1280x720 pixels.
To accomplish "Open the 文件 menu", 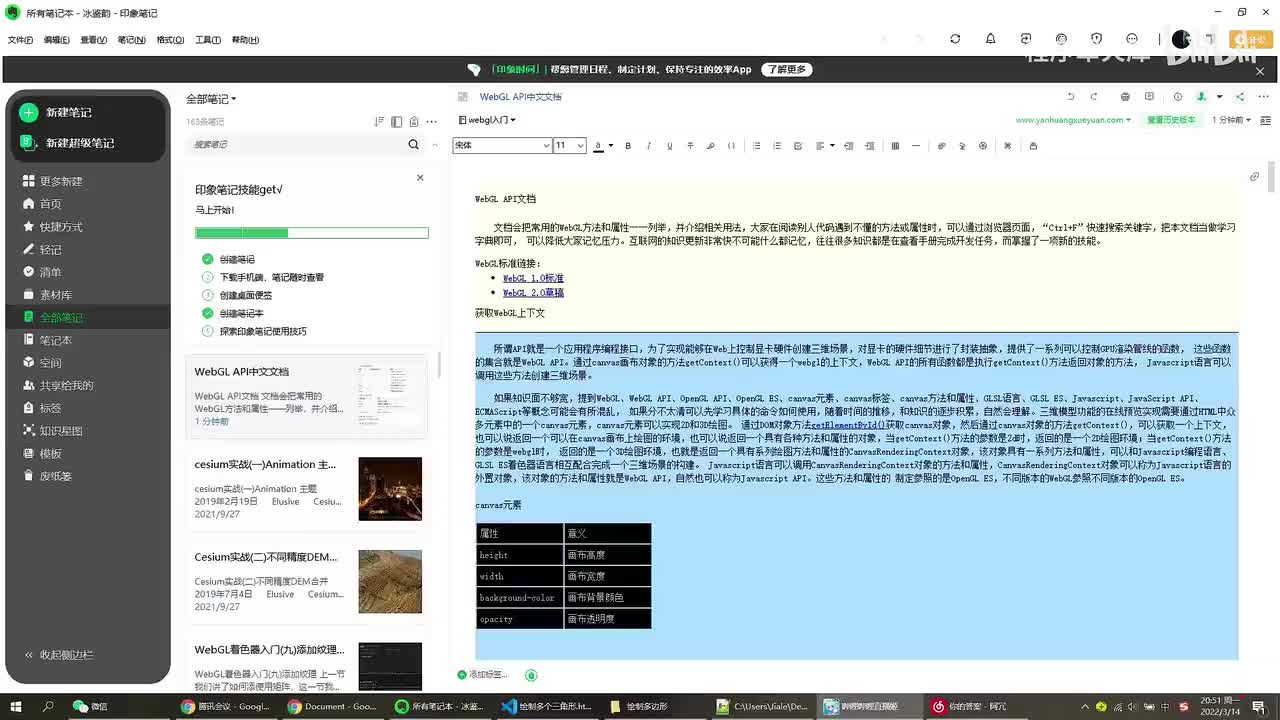I will pyautogui.click(x=21, y=39).
